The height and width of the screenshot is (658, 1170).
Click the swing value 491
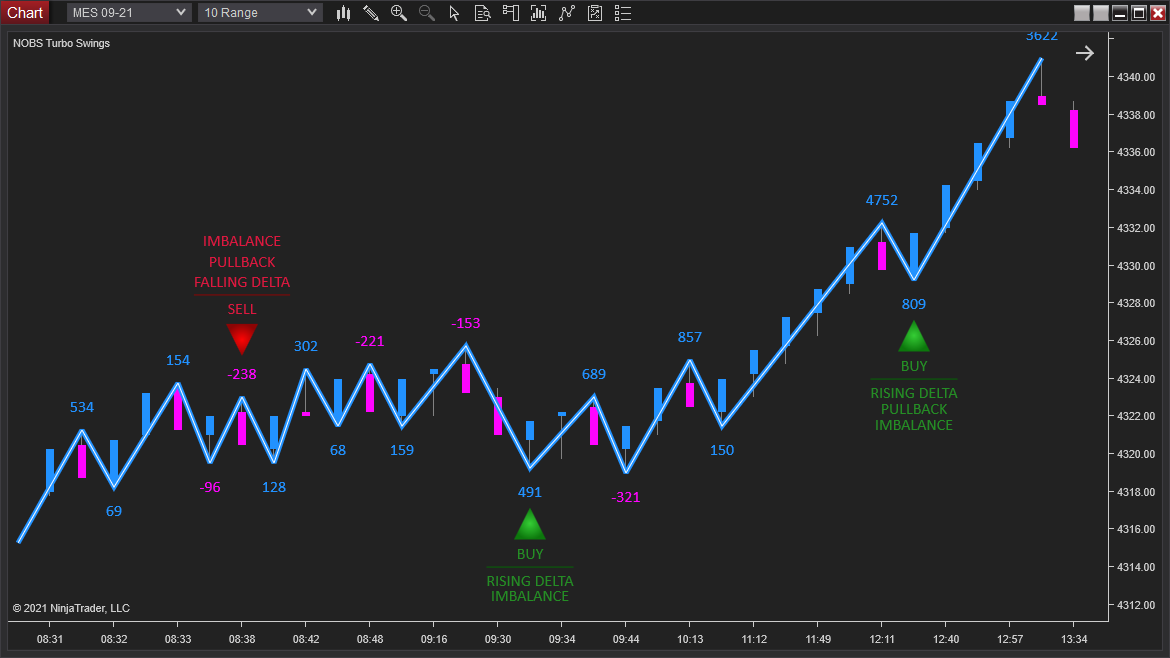[x=530, y=492]
